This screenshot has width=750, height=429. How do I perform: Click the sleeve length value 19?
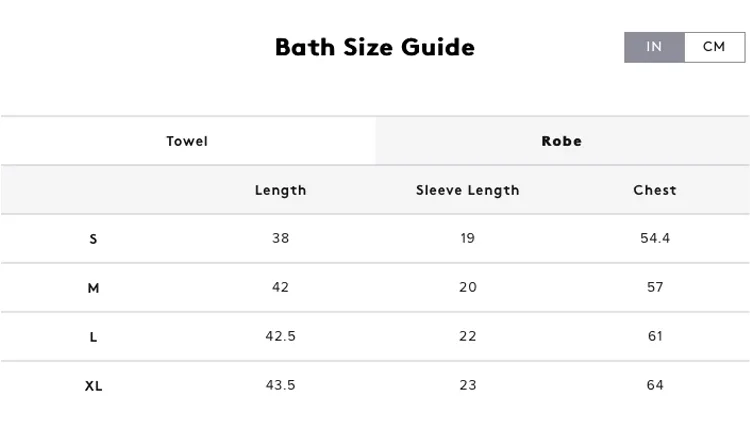(x=468, y=238)
